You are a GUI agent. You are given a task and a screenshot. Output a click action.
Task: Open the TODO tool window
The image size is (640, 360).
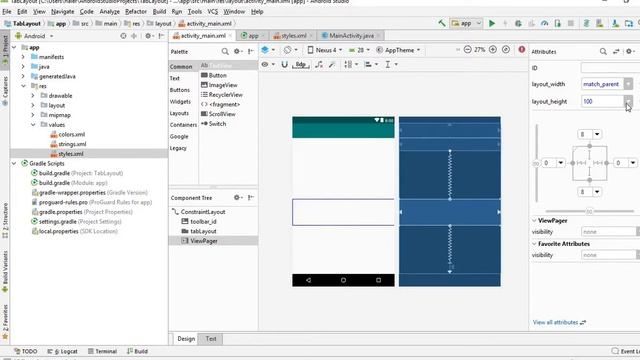click(26, 351)
